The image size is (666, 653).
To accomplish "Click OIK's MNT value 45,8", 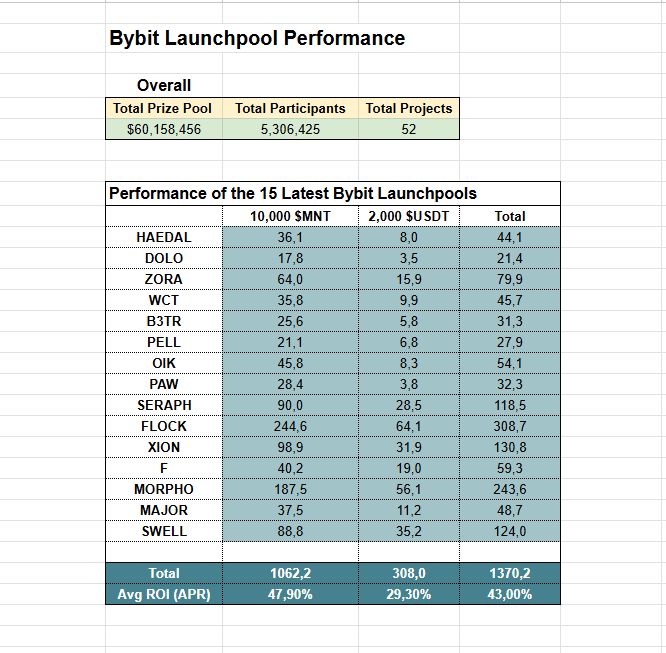I will pos(290,363).
